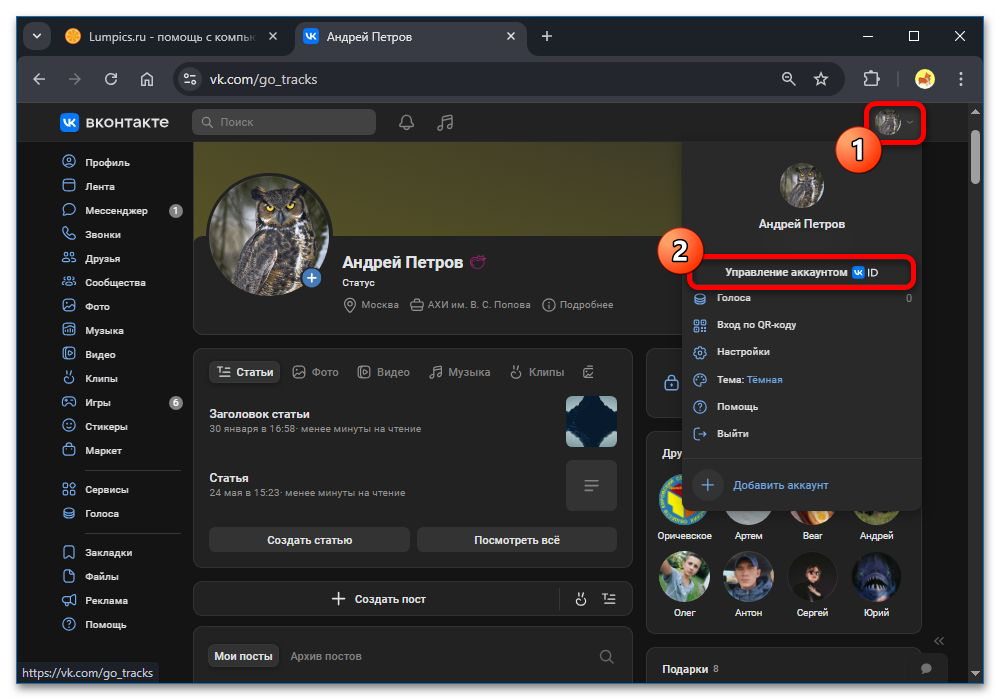1000x700 pixels.
Task: Switch to the Музыка tab in profile
Action: coord(460,372)
